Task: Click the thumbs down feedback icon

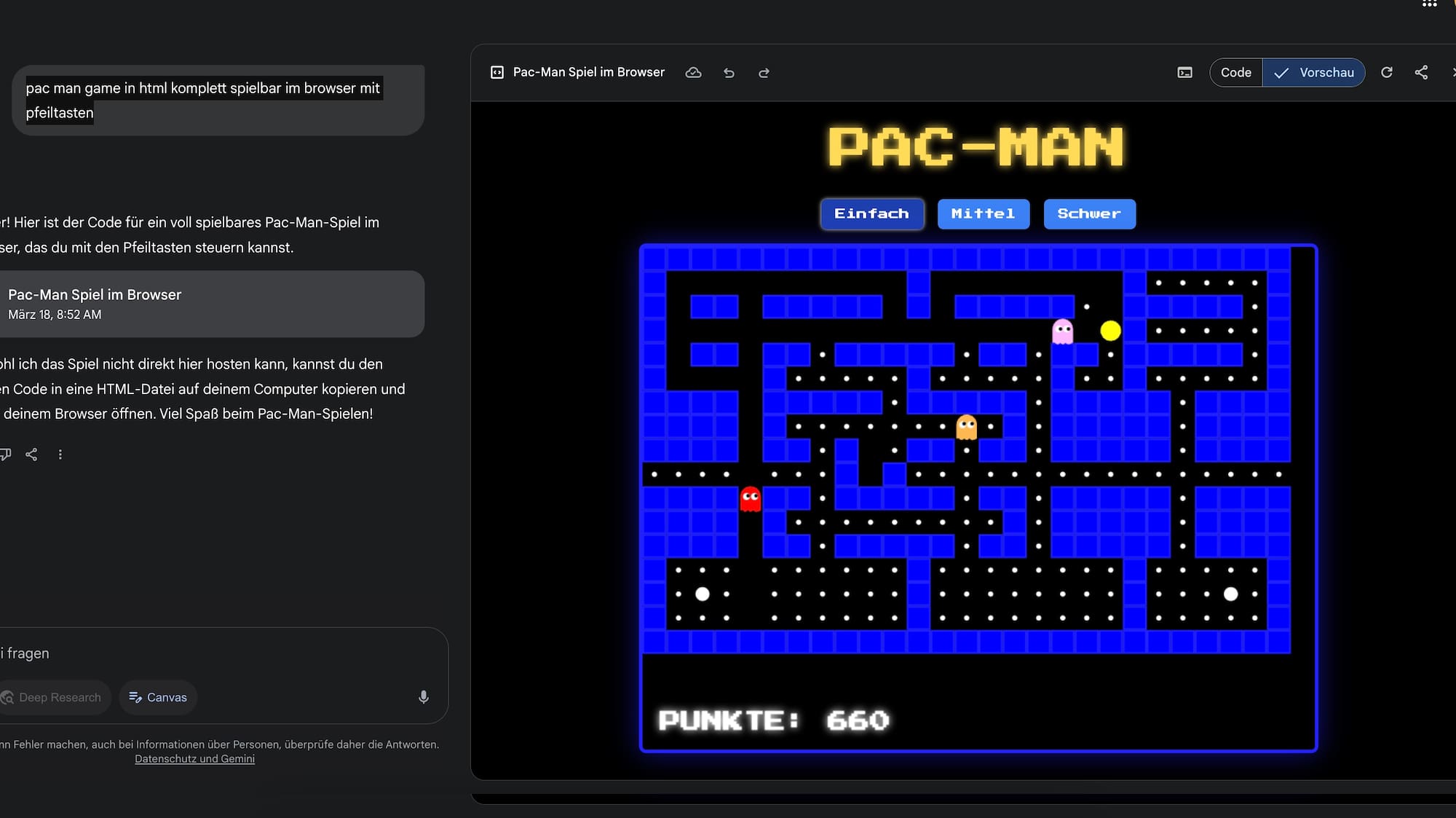Action: pos(5,455)
